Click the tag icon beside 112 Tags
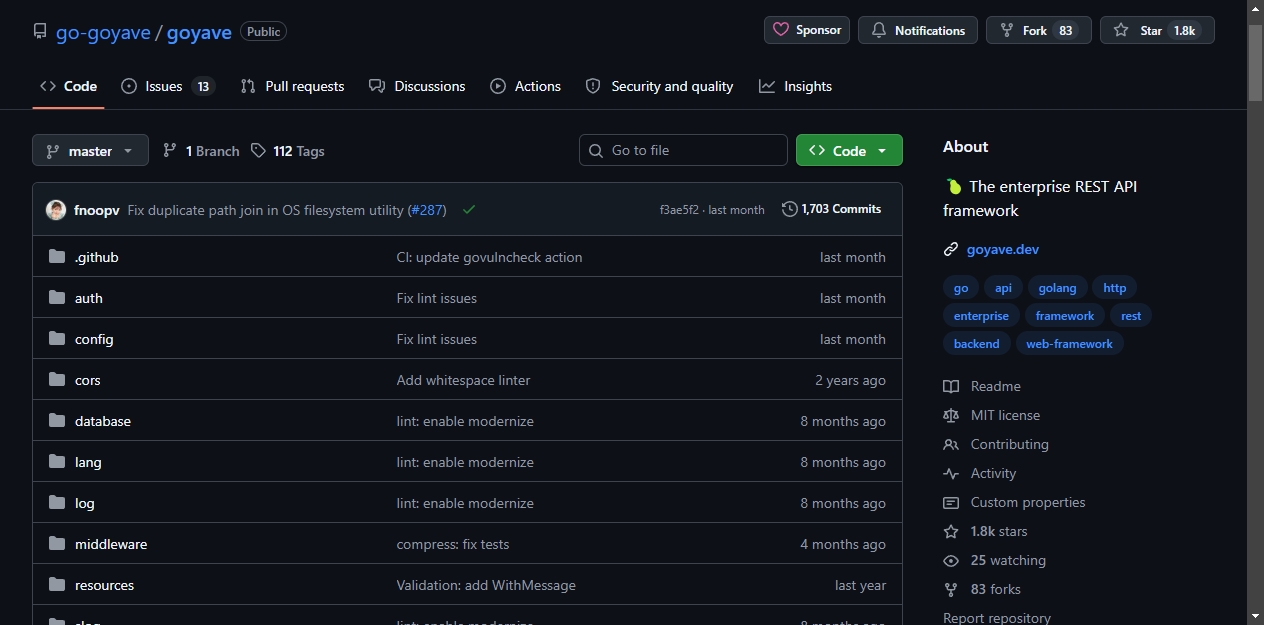The height and width of the screenshot is (625, 1264). [258, 151]
